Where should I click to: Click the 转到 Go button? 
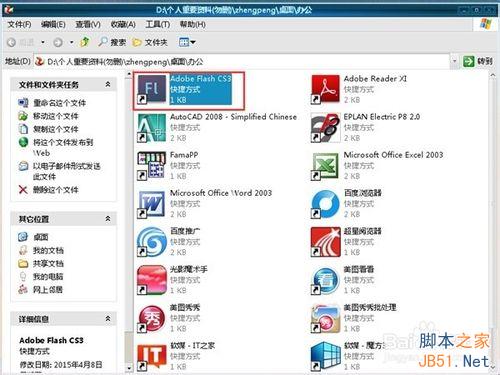[478, 61]
